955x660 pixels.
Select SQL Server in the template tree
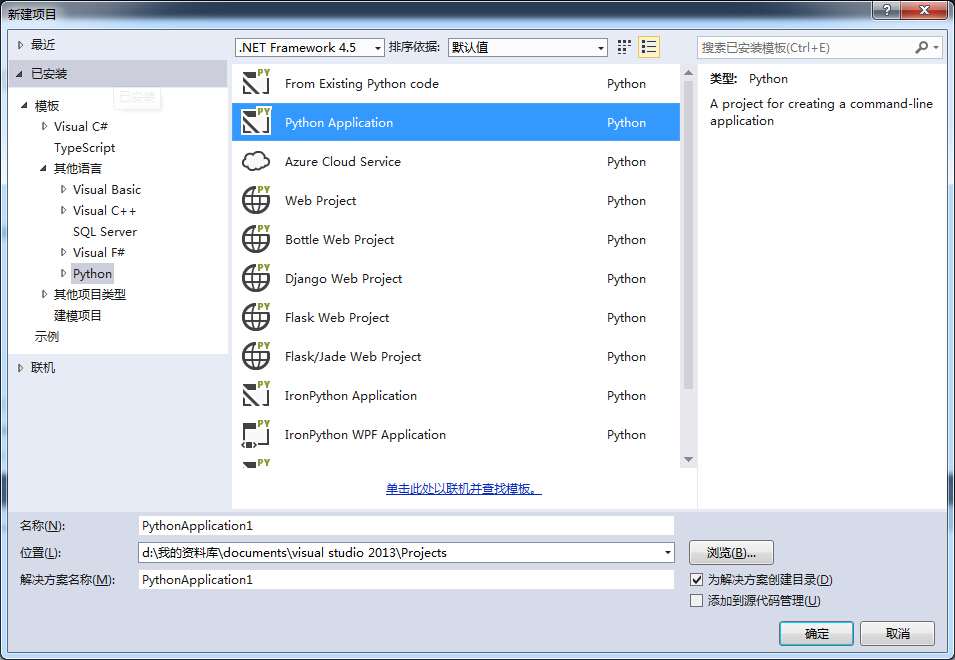point(105,231)
